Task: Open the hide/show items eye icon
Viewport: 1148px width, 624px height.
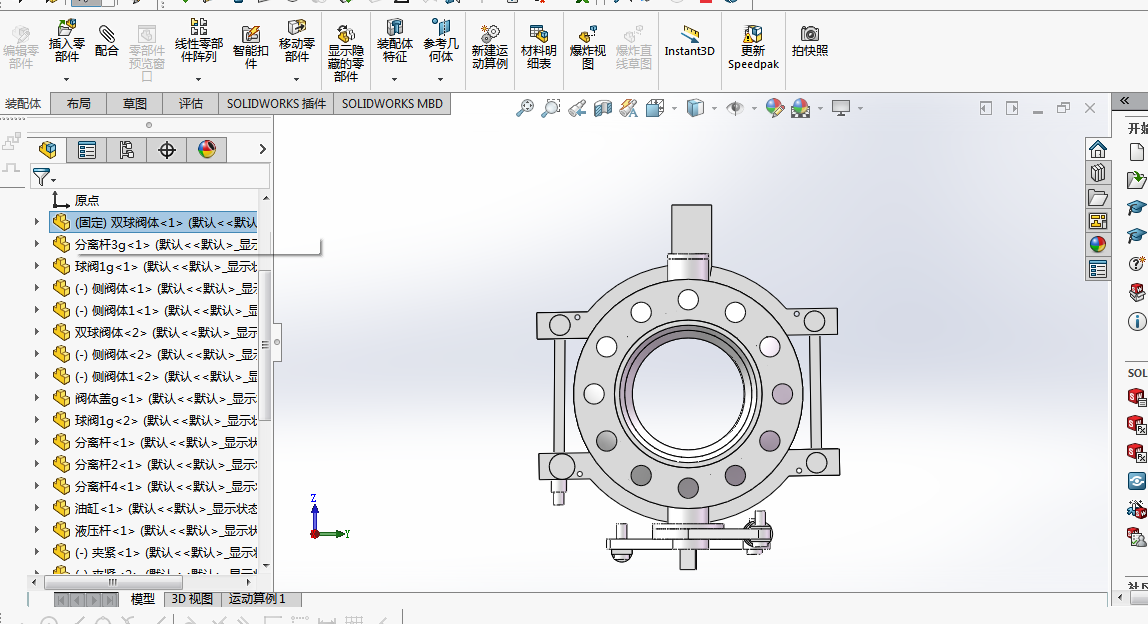Action: click(735, 108)
